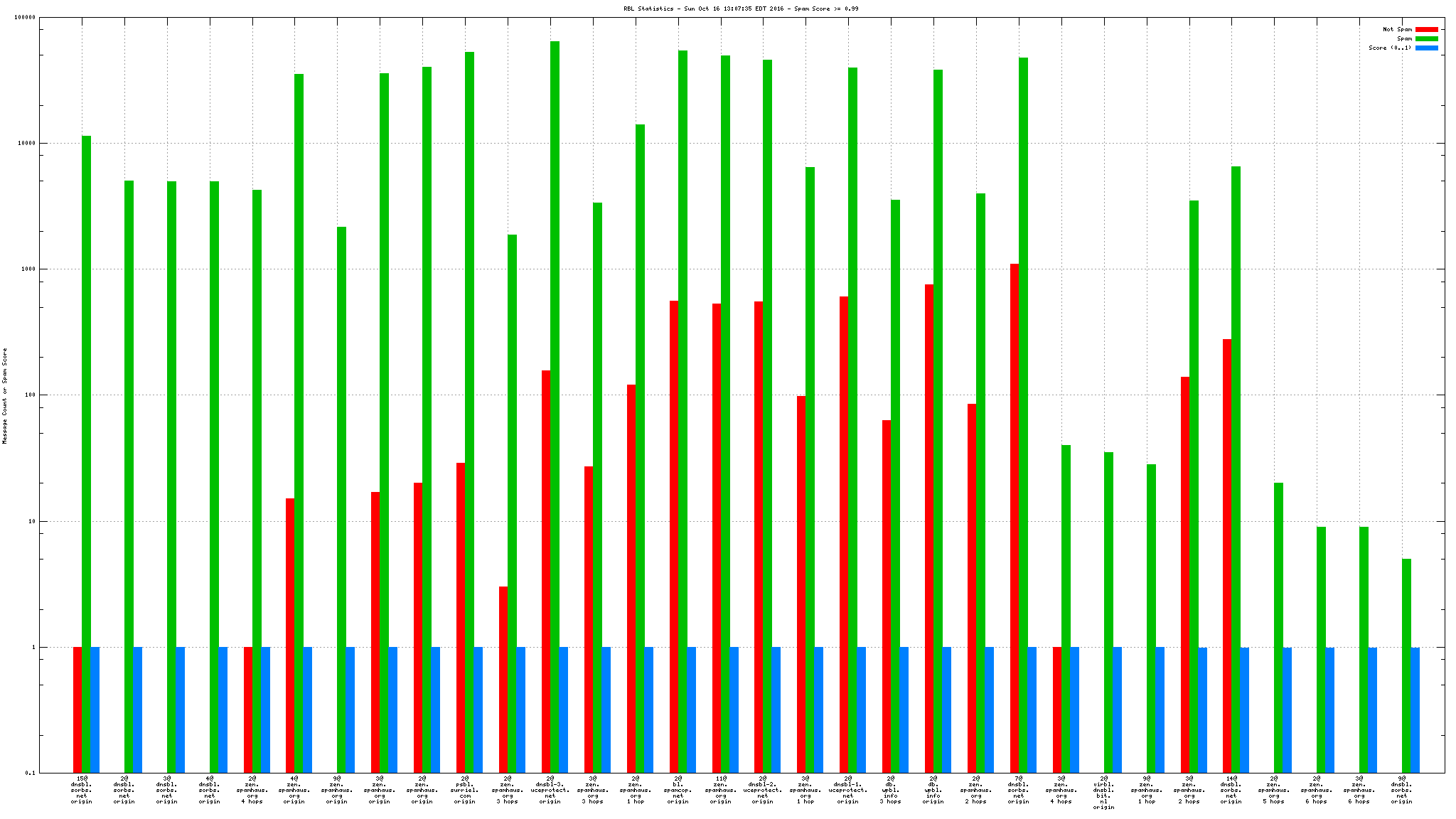This screenshot has height=819, width=1456.
Task: Click the zen.spamhaus.org 5 hops label
Action: coord(1273,790)
